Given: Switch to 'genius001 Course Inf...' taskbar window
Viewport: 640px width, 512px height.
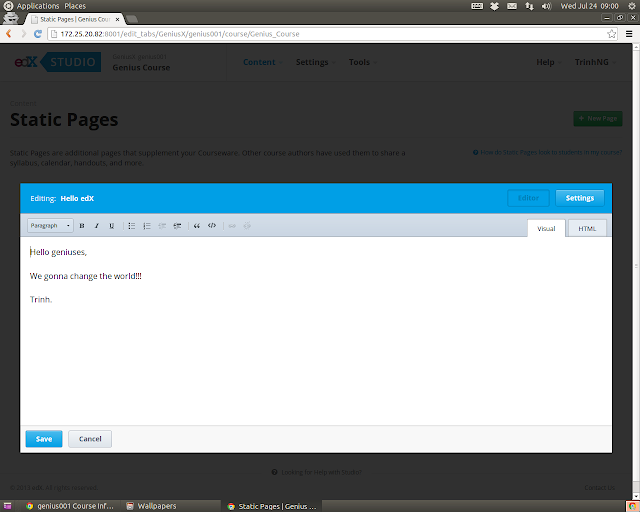Looking at the screenshot, I should pyautogui.click(x=70, y=506).
